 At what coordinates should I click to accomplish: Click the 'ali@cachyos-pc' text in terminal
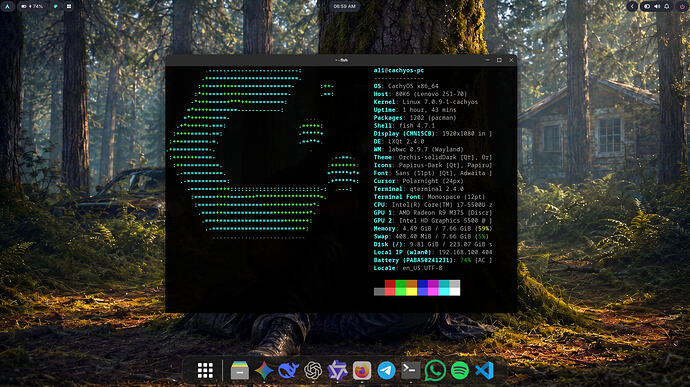pos(399,70)
